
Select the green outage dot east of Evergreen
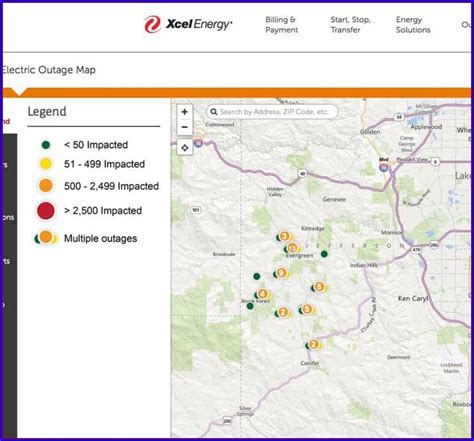(x=324, y=254)
